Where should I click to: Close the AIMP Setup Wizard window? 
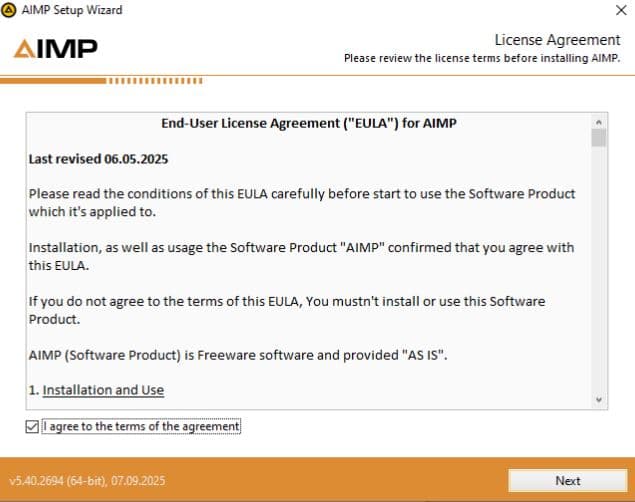pyautogui.click(x=618, y=11)
